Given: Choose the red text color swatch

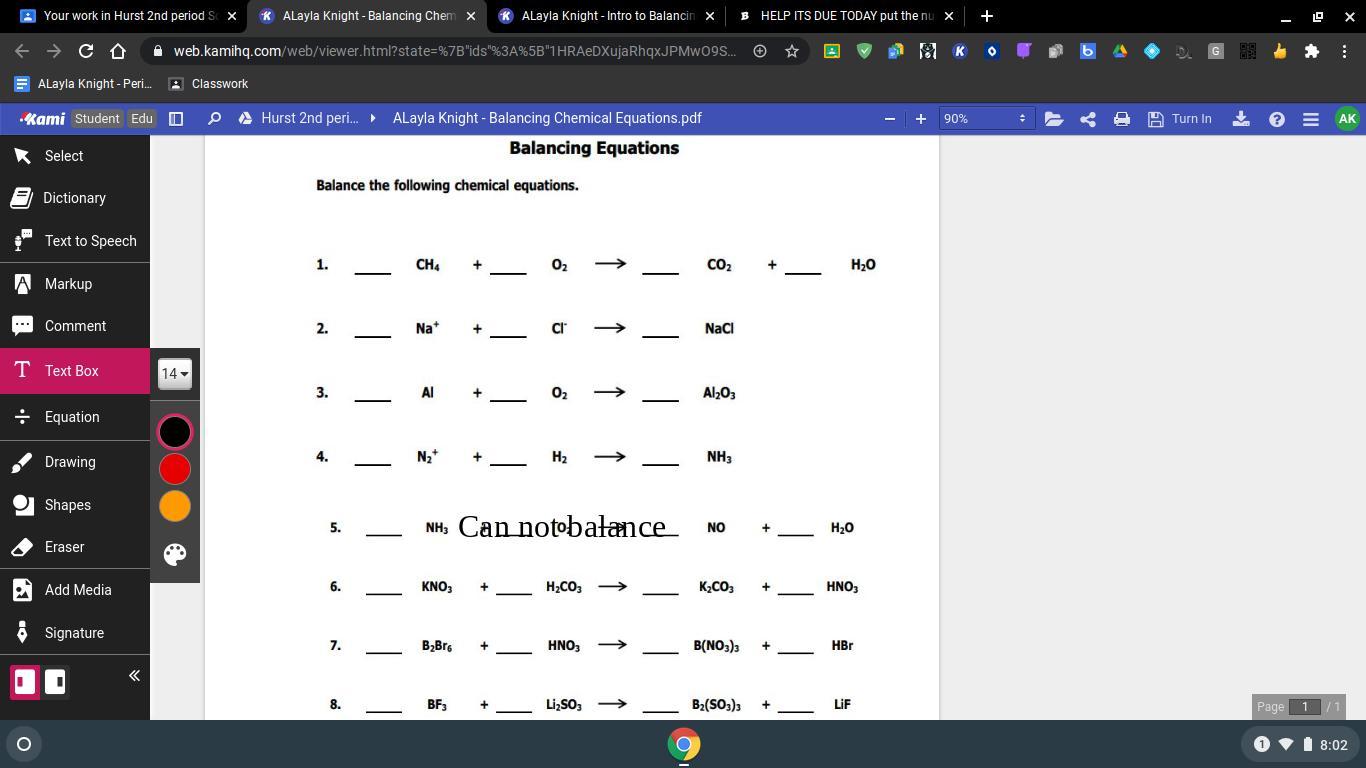Looking at the screenshot, I should [175, 469].
